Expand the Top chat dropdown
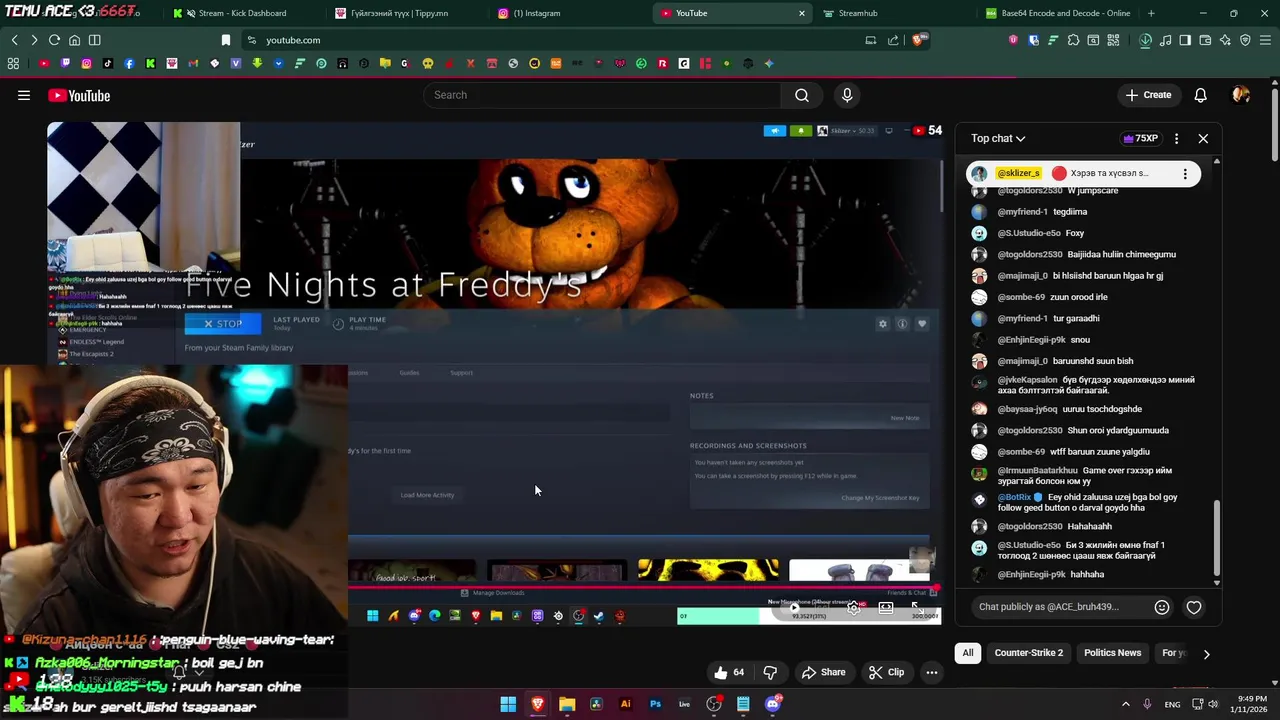Screen dimensions: 1280x720 click(x=998, y=138)
